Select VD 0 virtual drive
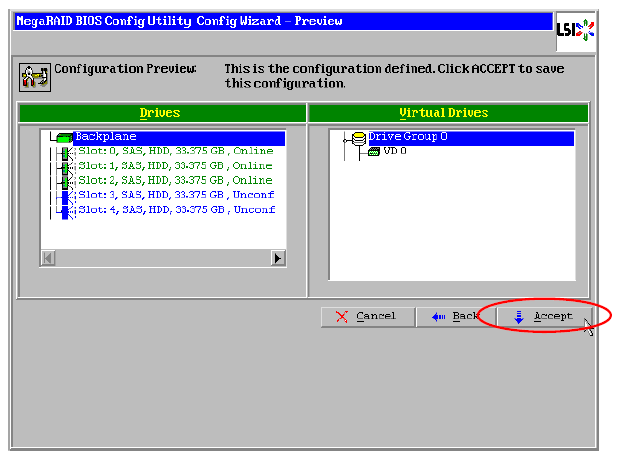The image size is (620, 460). [395, 151]
